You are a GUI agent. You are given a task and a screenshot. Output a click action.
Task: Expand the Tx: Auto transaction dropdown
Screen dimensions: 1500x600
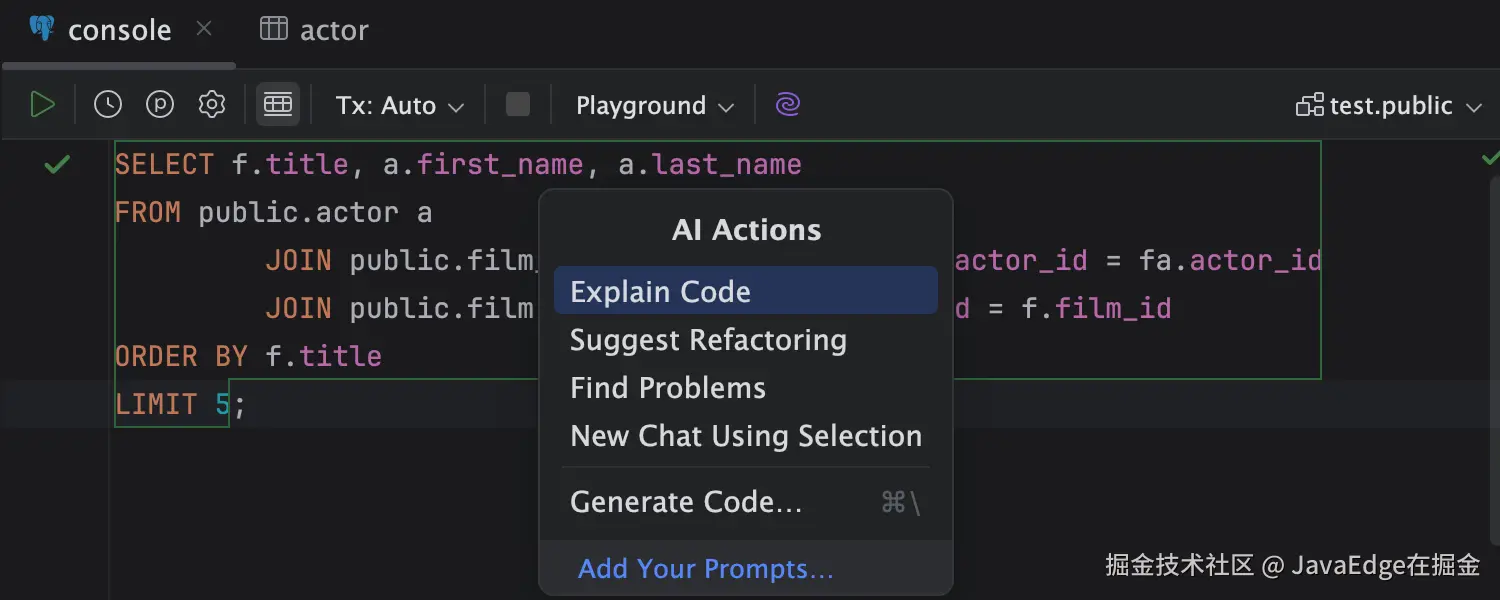(x=400, y=106)
